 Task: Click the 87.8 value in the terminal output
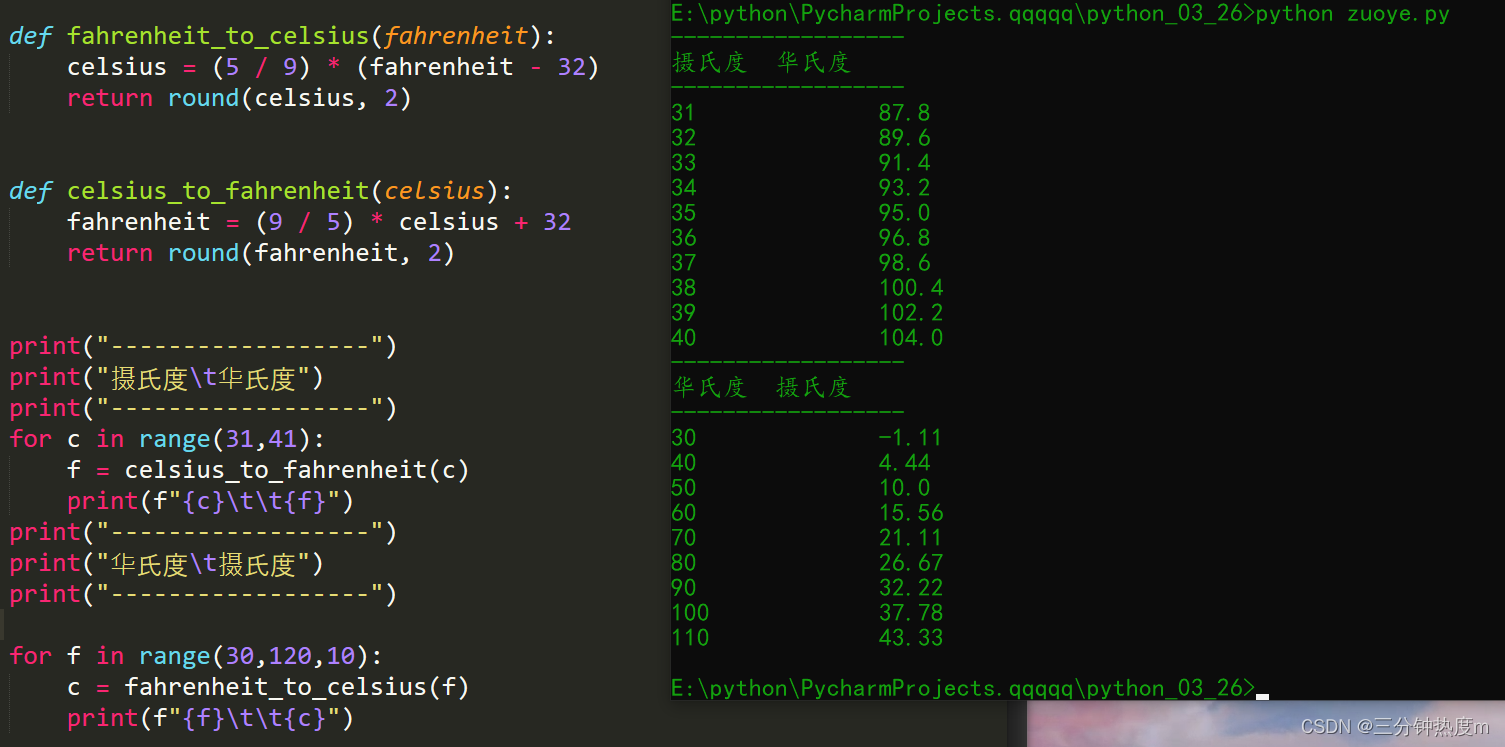[x=904, y=113]
